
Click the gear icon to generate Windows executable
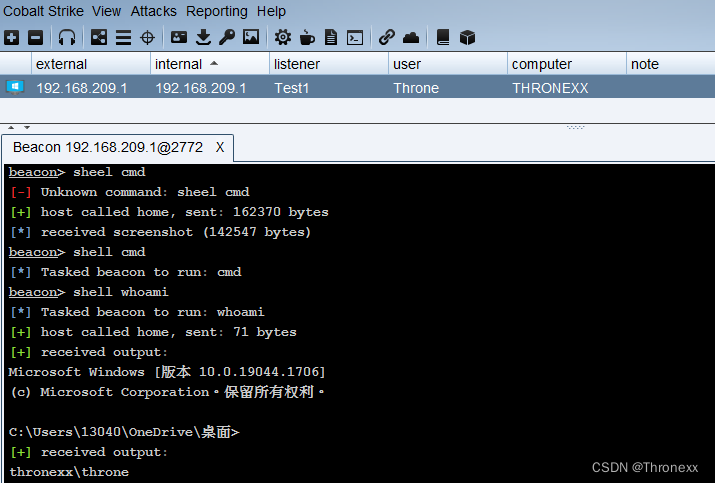pos(283,37)
